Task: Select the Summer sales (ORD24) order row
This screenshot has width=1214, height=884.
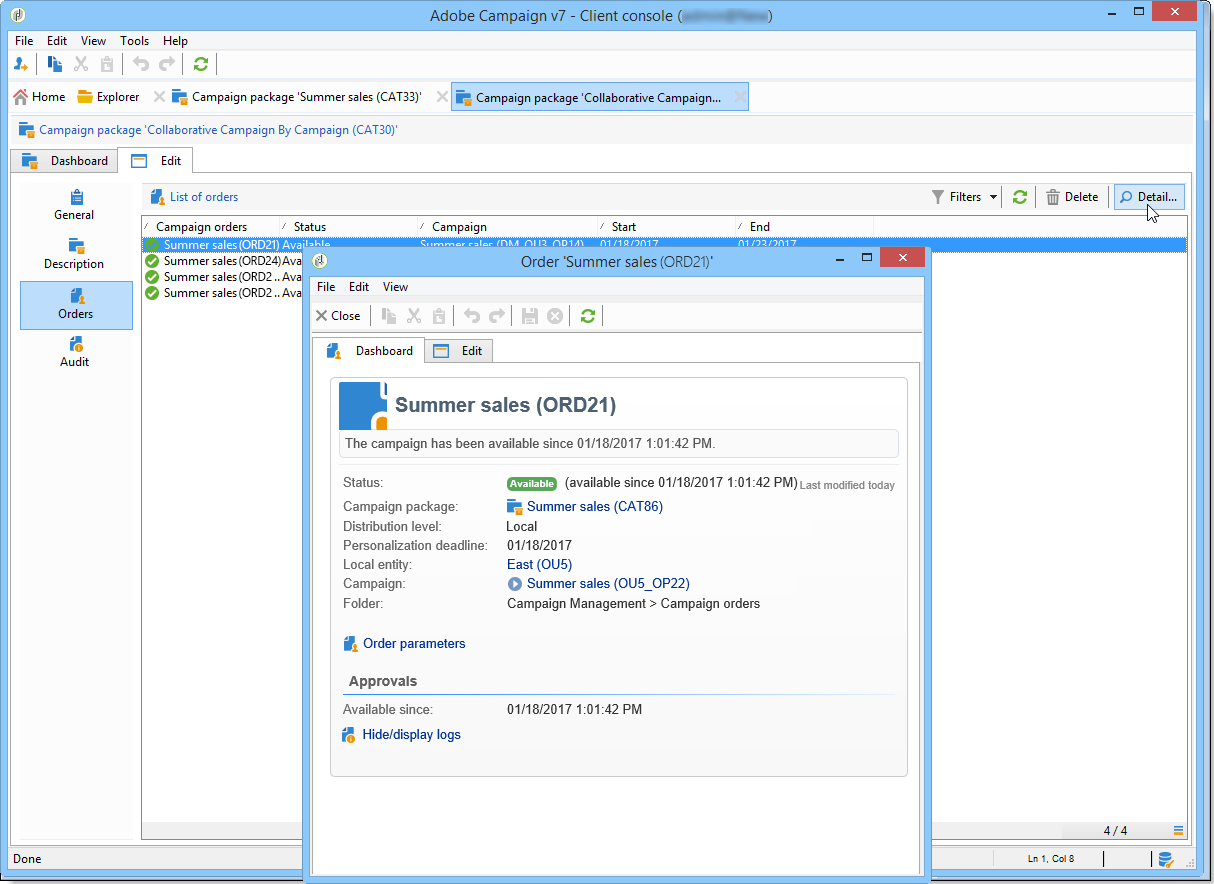Action: click(222, 261)
